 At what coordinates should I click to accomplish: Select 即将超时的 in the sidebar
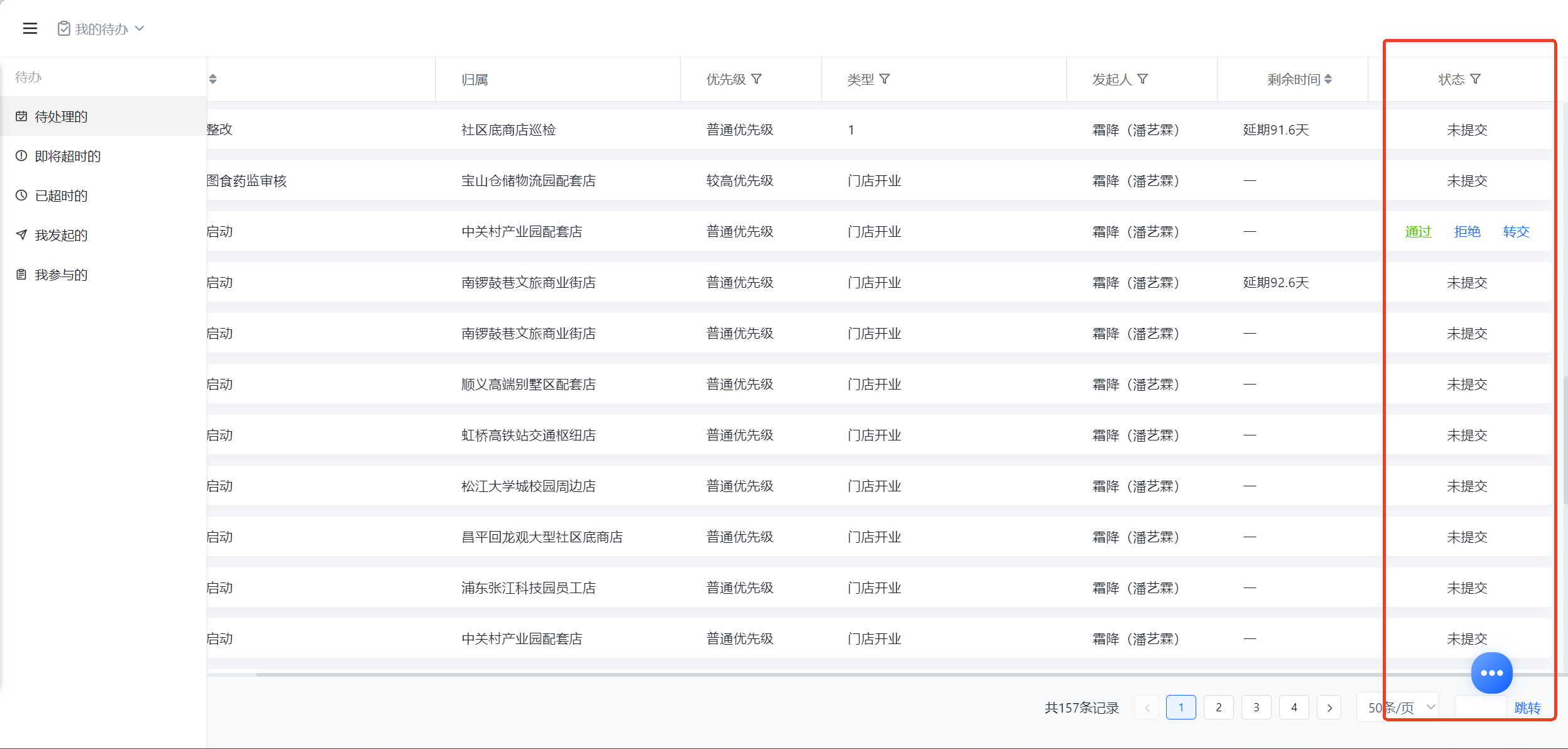pyautogui.click(x=103, y=156)
